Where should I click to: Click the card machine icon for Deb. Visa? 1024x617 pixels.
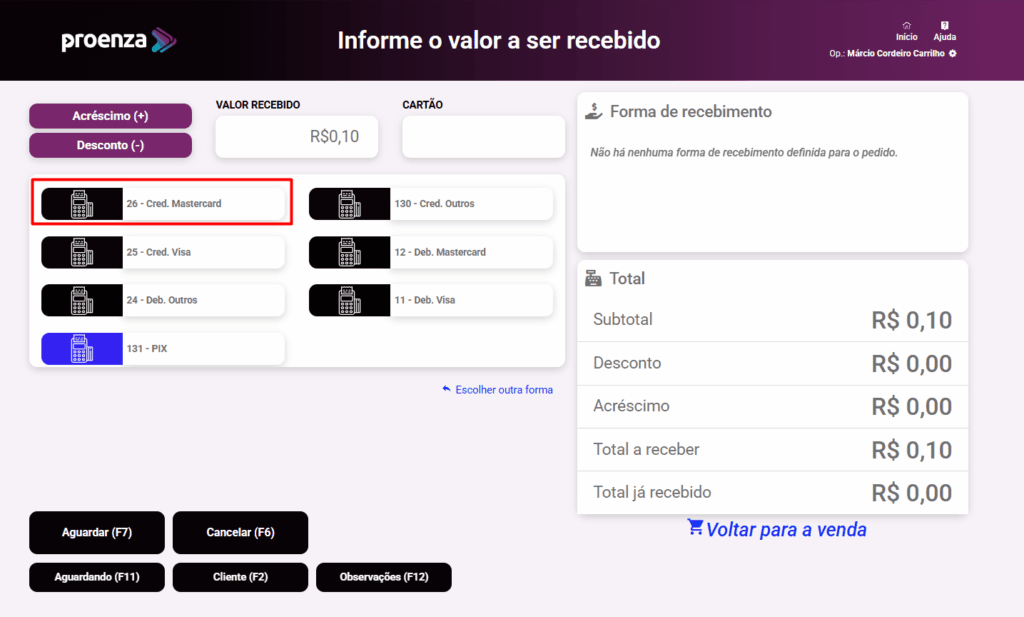tap(349, 300)
